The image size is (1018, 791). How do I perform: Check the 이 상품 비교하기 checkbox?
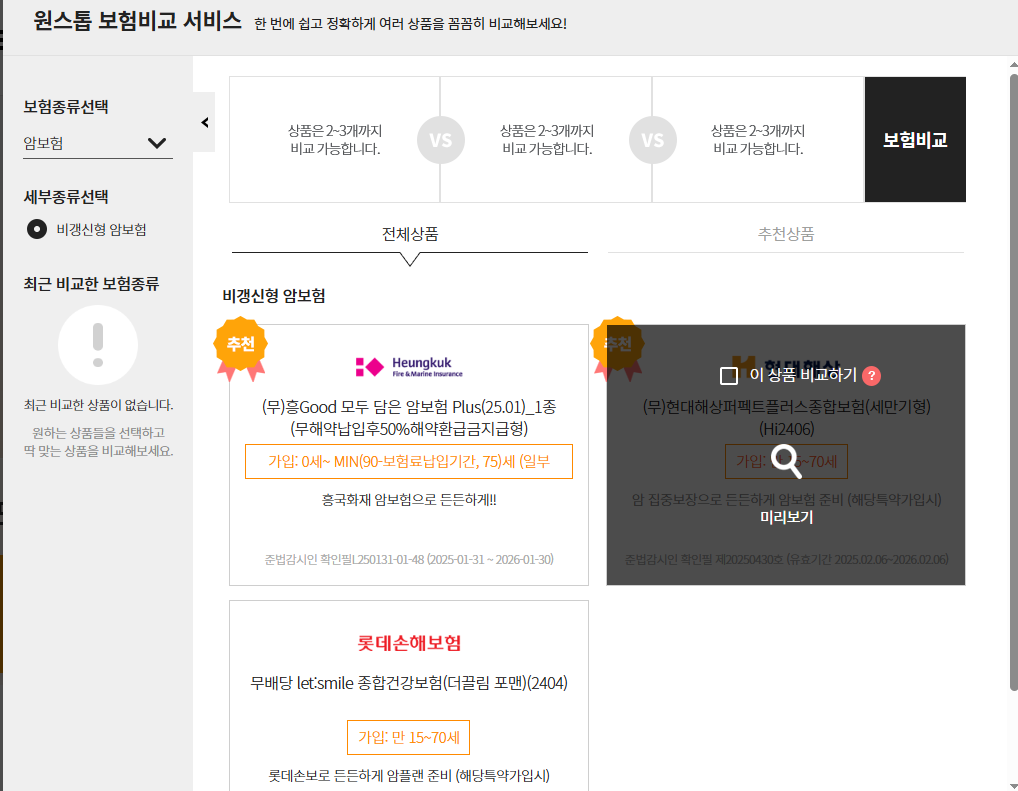point(728,375)
